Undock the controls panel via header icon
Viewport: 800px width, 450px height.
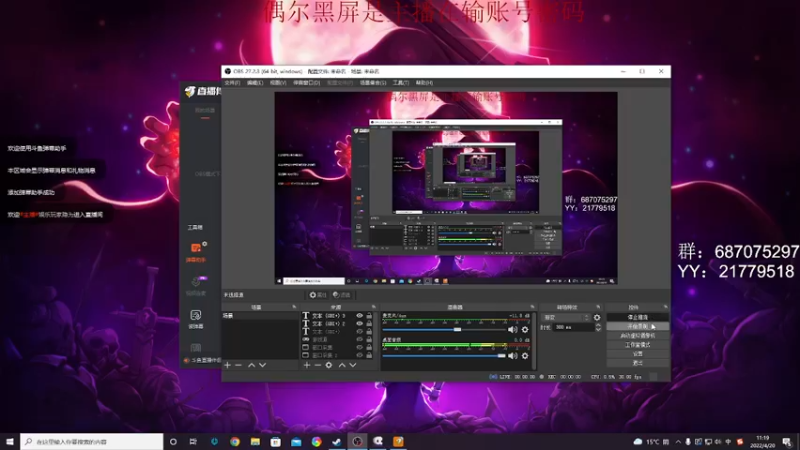[665, 307]
